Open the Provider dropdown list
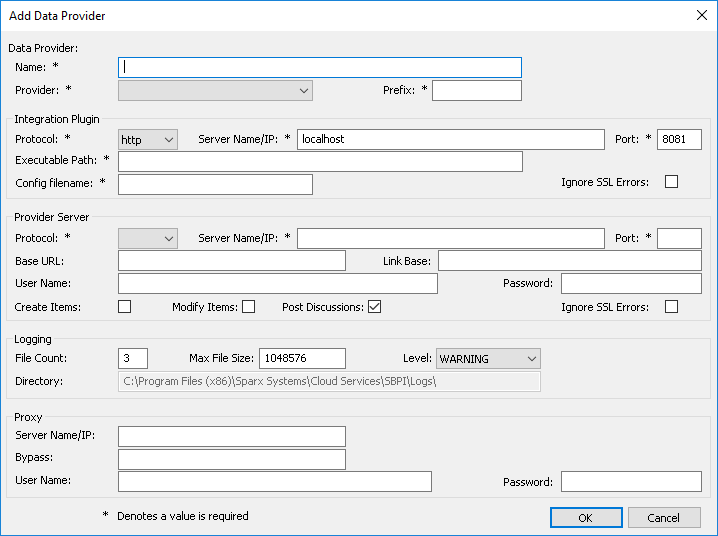The height and width of the screenshot is (536, 718). (215, 91)
